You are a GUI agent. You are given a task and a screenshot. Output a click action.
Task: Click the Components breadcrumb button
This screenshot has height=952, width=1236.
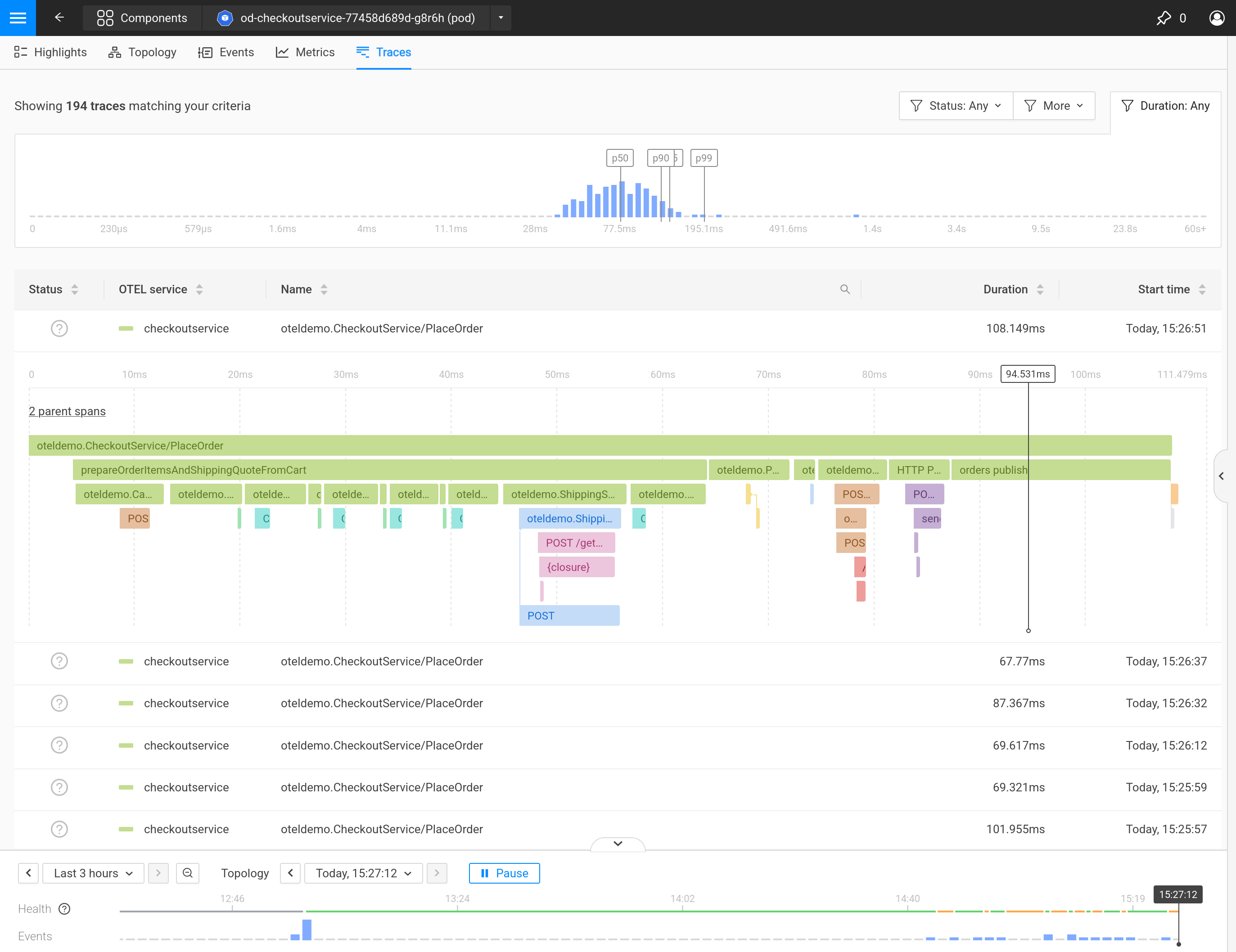click(142, 18)
